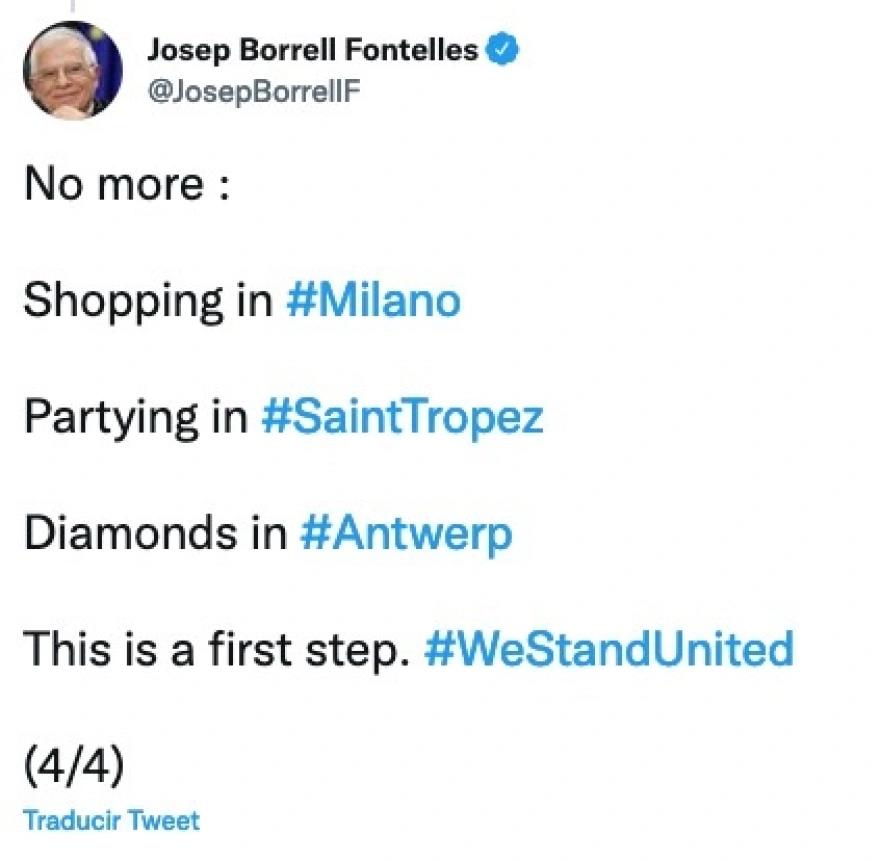Click the "Shopping in" text

click(x=147, y=300)
